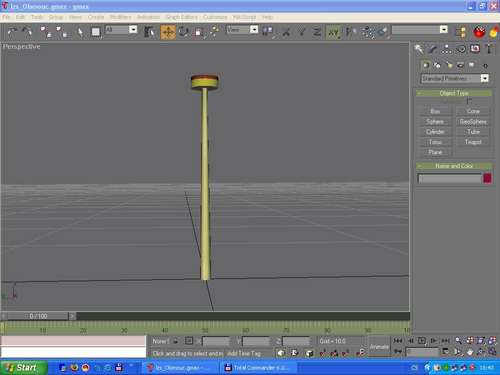Activate the Select and Scale tool
Screen dimensions: 500x375
tap(199, 32)
